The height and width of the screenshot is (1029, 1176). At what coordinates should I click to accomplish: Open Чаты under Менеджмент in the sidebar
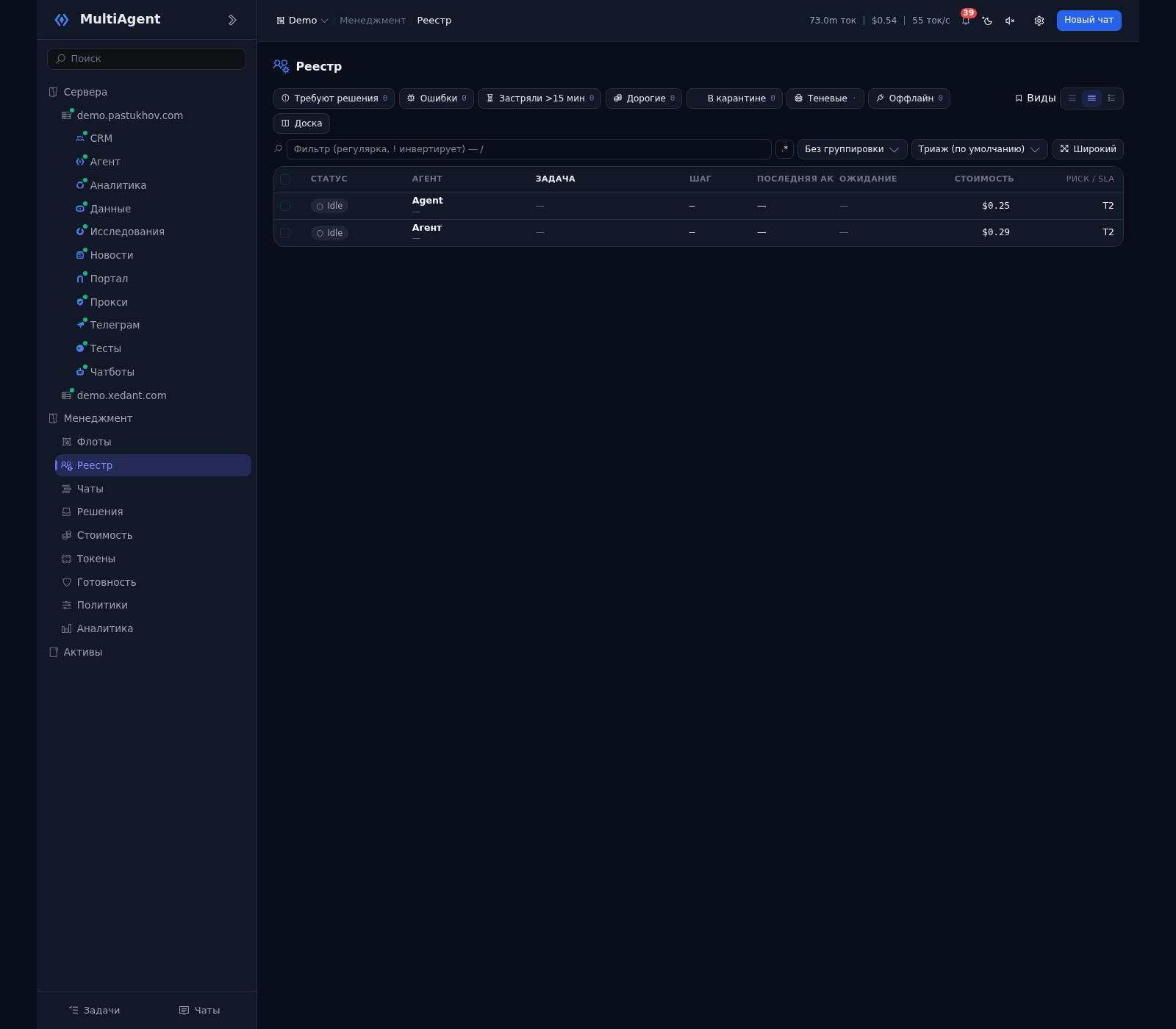click(153, 489)
